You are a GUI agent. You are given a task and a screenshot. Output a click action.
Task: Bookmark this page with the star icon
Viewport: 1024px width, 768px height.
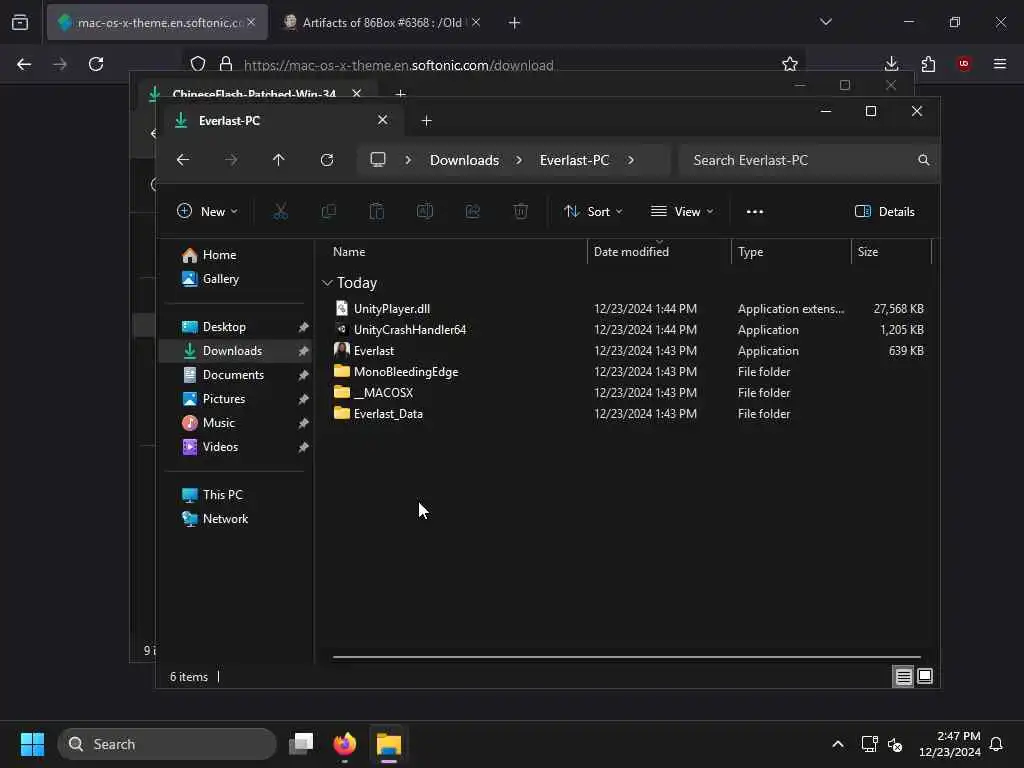click(x=790, y=64)
